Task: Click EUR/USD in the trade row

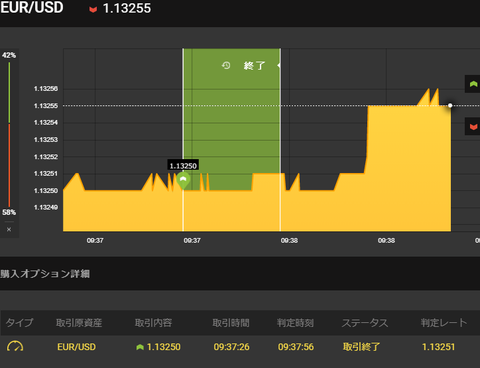Action: tap(76, 347)
